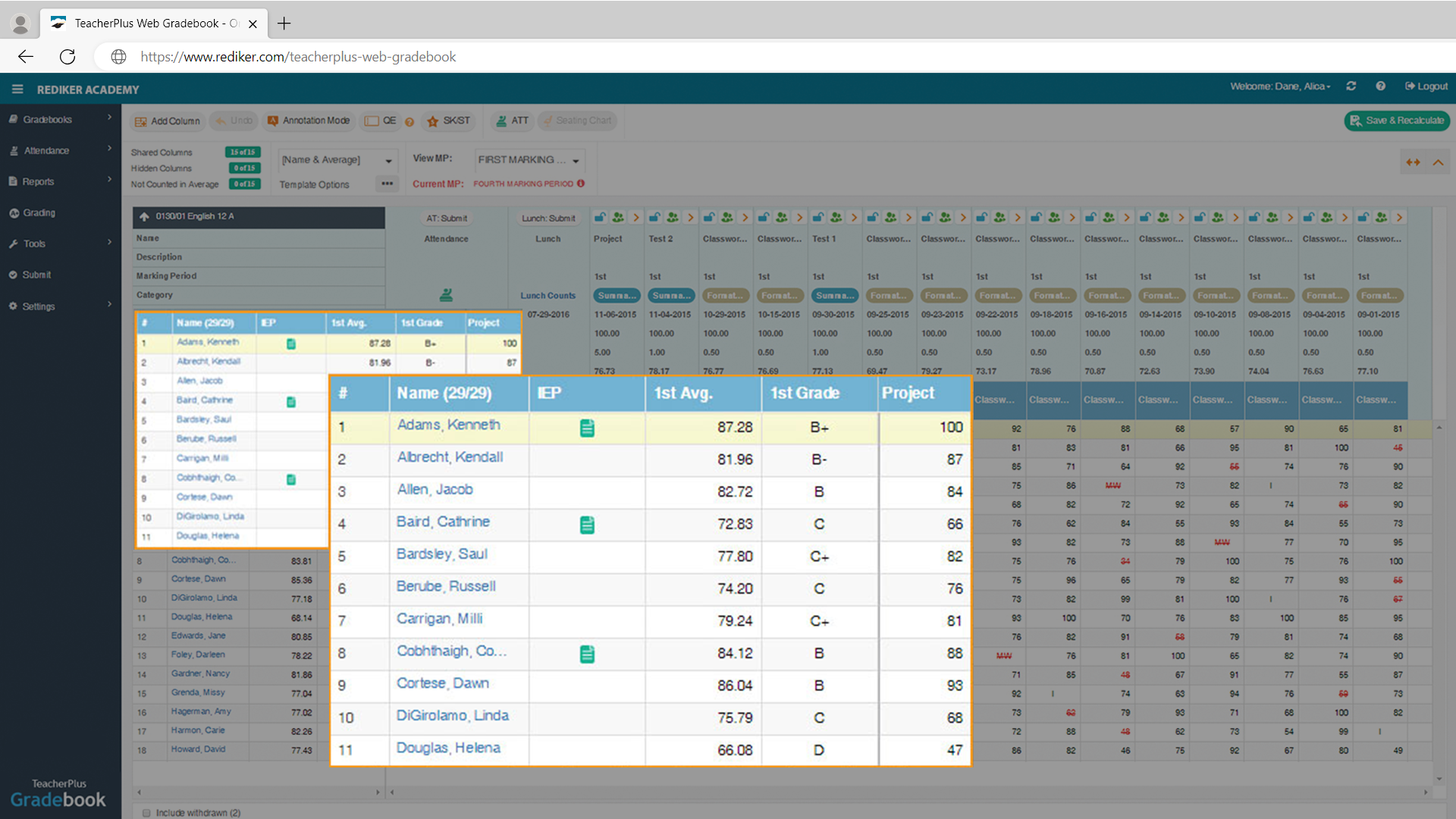Open the Reports menu in sidebar
1456x819 pixels.
click(x=39, y=181)
